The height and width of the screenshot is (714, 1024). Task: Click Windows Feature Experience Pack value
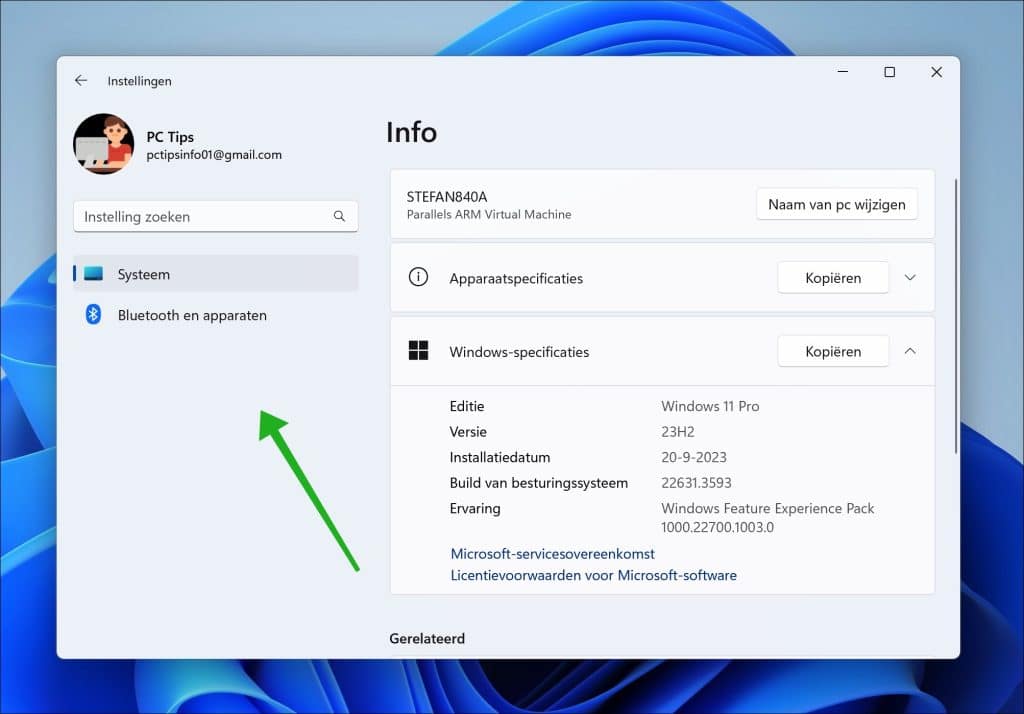pyautogui.click(x=767, y=517)
